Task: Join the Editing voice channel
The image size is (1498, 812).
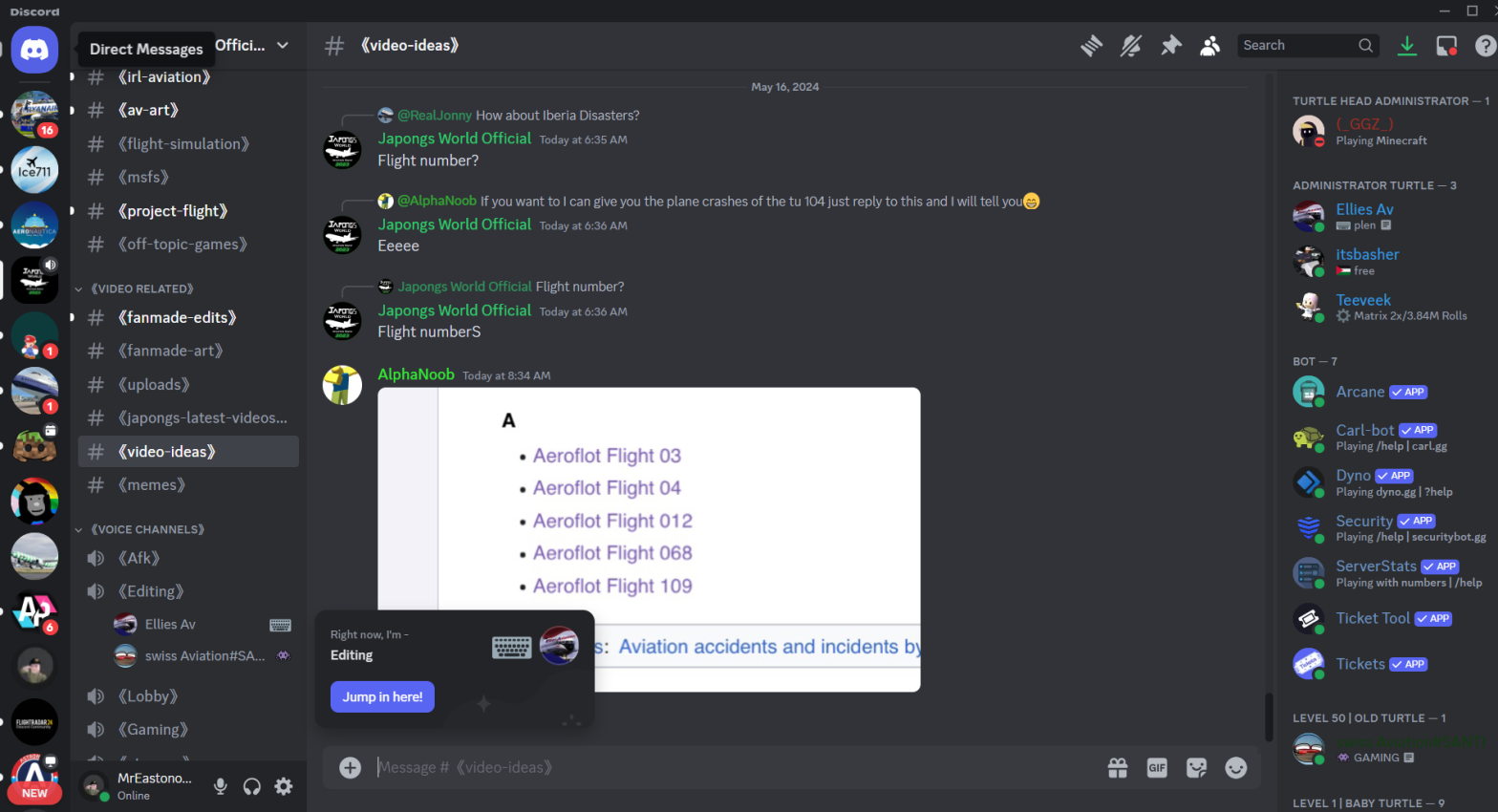Action: click(x=188, y=592)
